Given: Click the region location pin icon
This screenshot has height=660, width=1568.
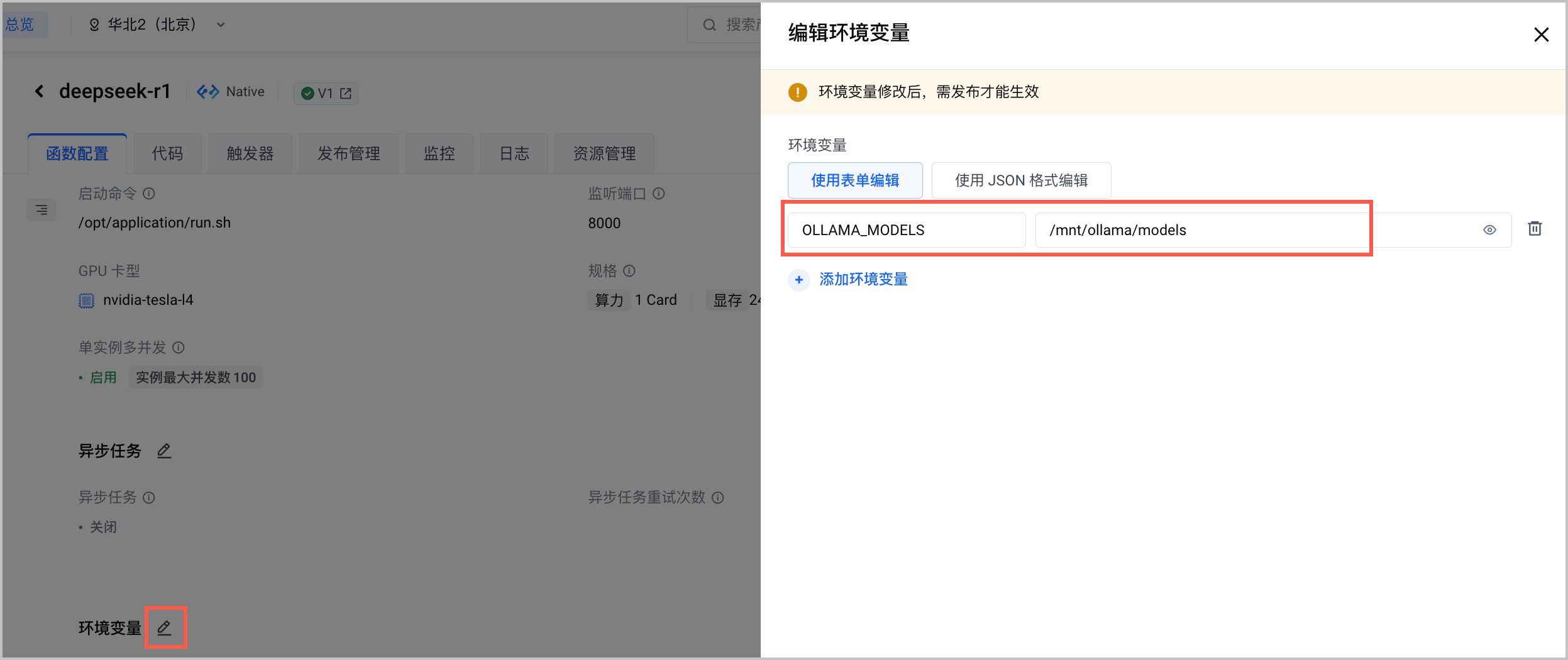Looking at the screenshot, I should click(x=94, y=25).
